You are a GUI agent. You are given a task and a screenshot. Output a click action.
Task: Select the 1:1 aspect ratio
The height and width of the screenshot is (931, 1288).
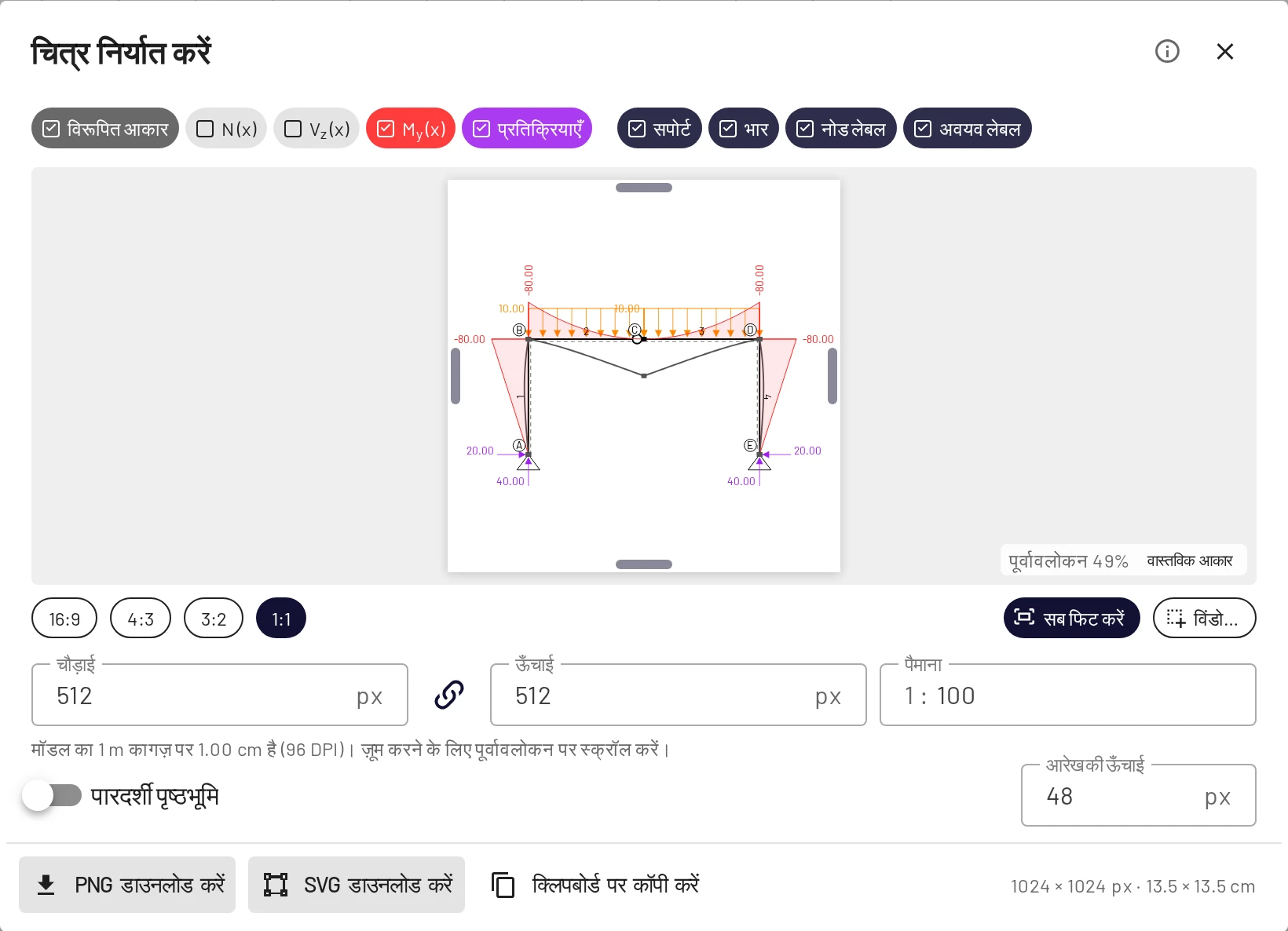(281, 619)
